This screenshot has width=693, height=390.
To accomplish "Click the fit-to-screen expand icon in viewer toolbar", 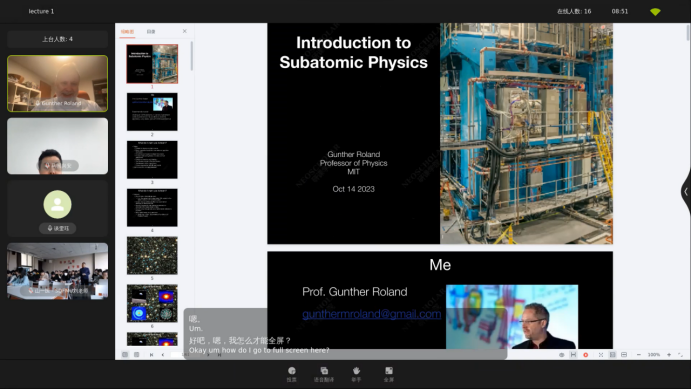I will coord(601,355).
